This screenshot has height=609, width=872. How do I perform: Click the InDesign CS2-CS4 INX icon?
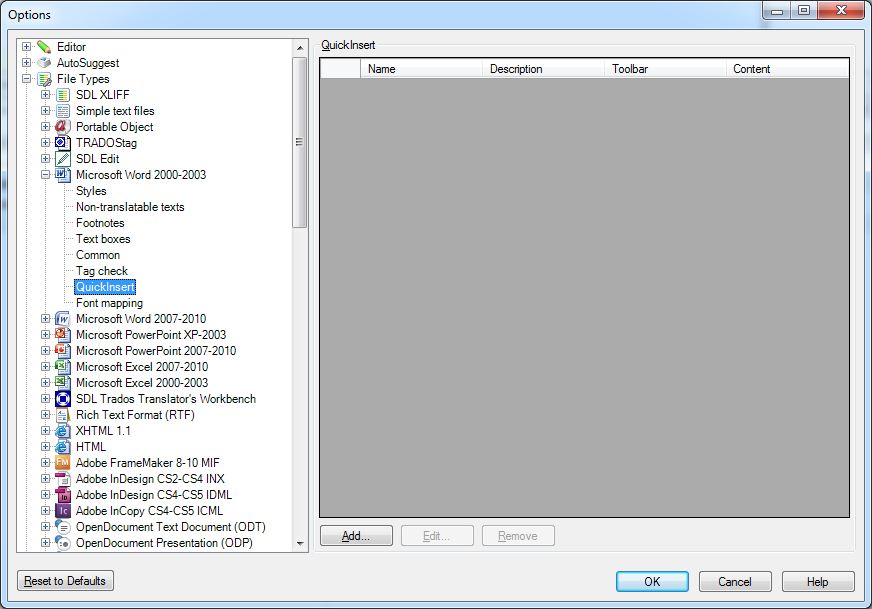tap(63, 479)
